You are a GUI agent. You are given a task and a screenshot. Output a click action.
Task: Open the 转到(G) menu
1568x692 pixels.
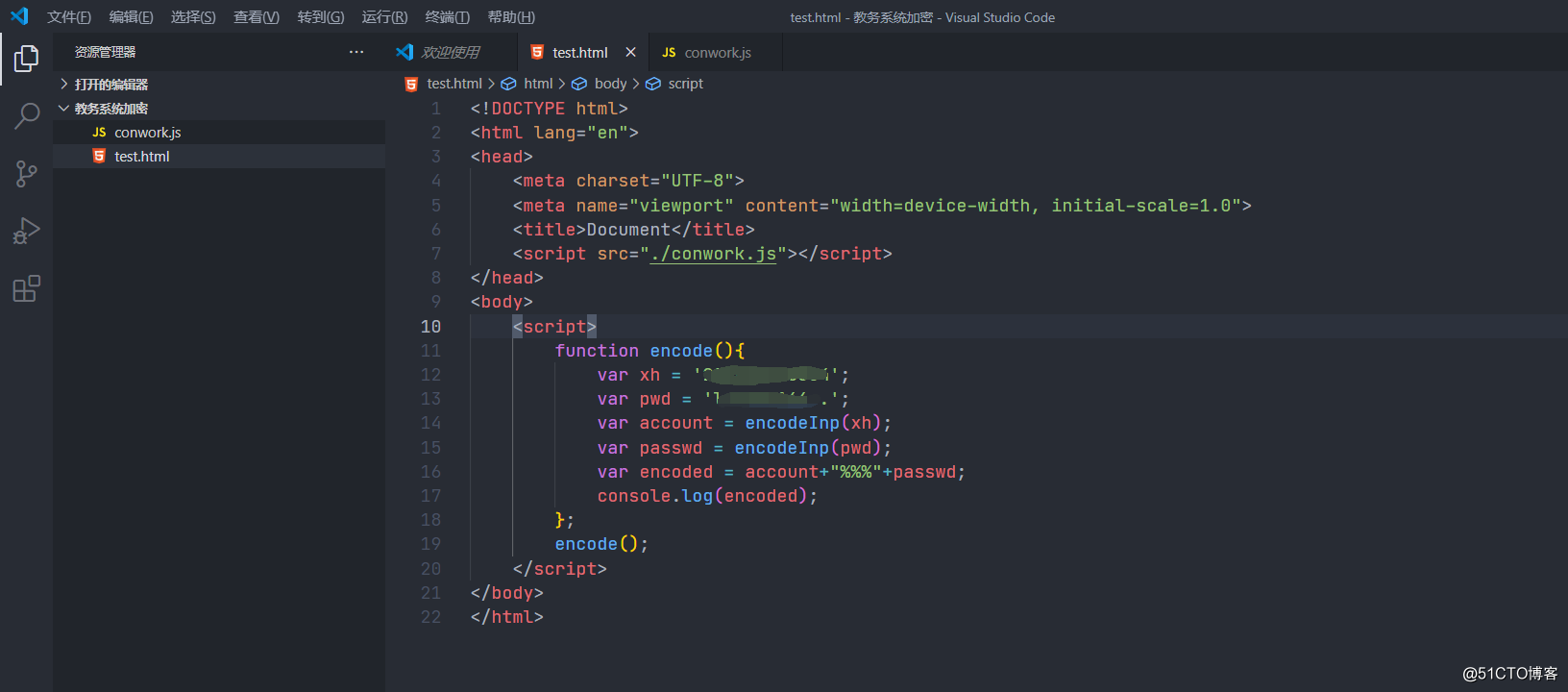tap(321, 17)
